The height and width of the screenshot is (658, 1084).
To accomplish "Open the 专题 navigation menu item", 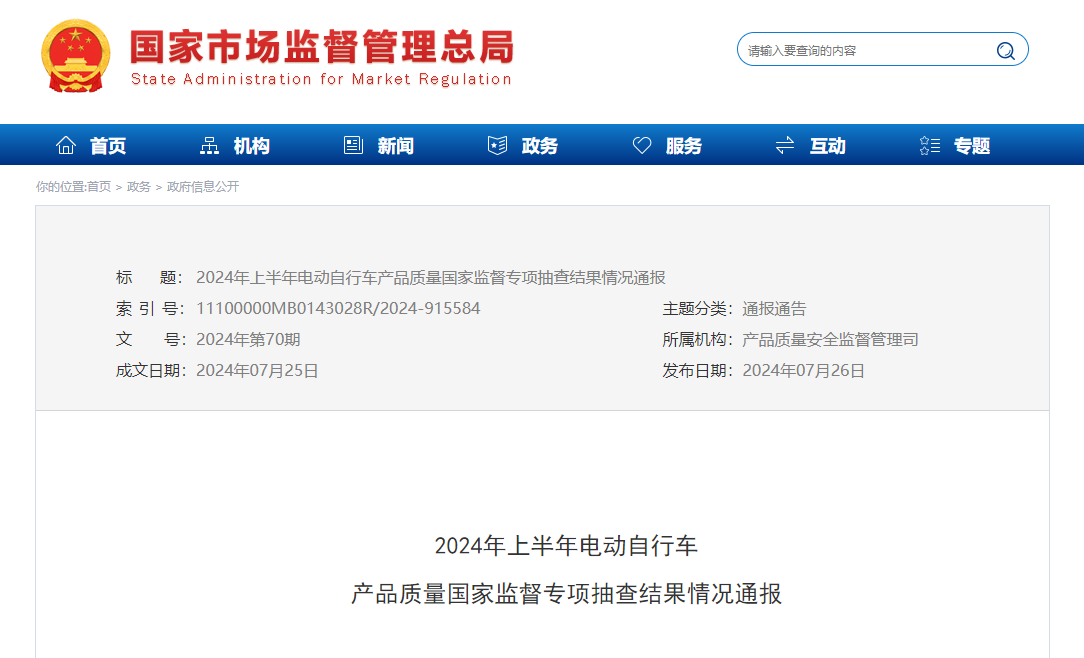I will coord(972,146).
